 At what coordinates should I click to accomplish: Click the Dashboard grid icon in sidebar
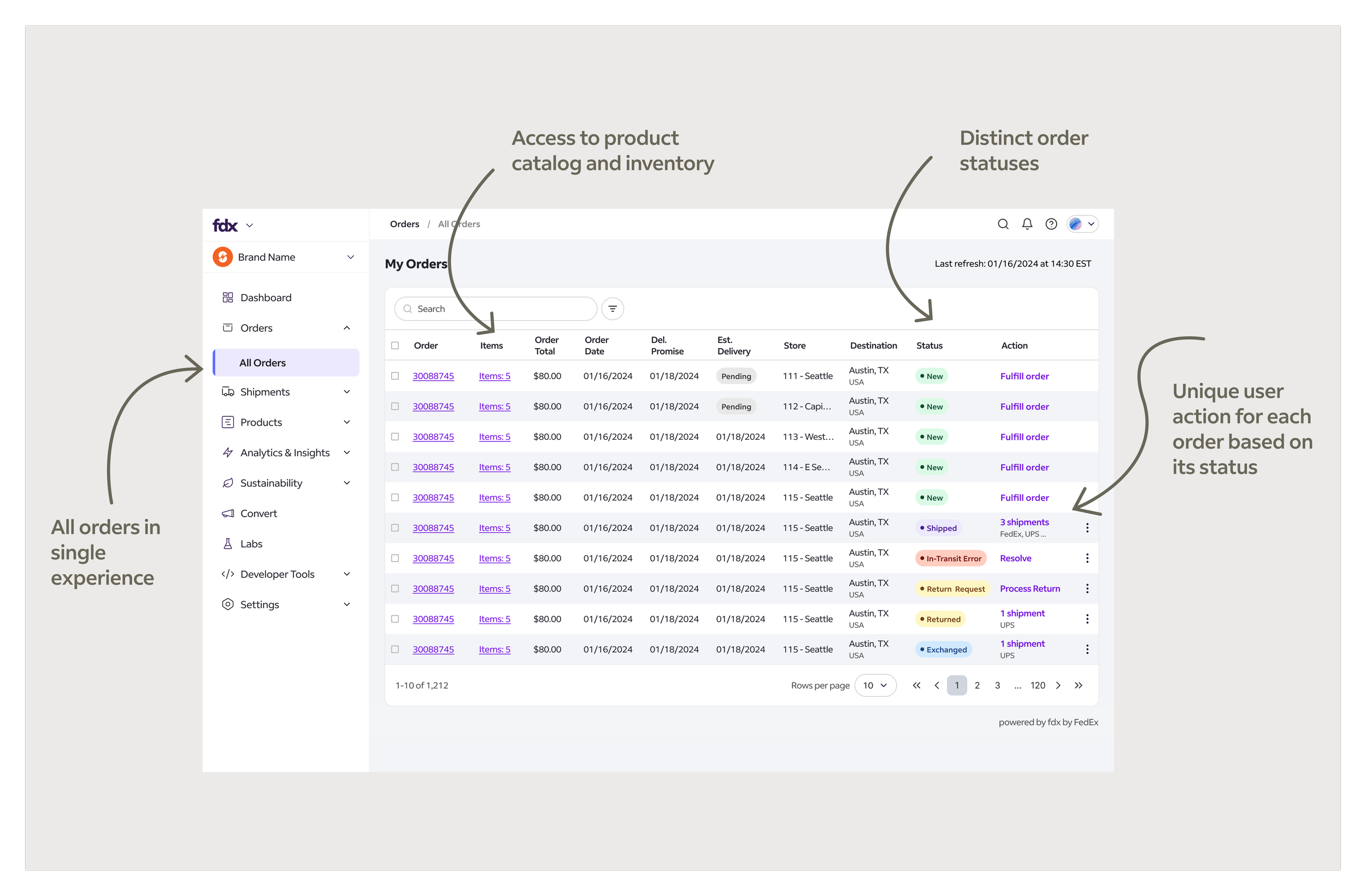coord(228,297)
